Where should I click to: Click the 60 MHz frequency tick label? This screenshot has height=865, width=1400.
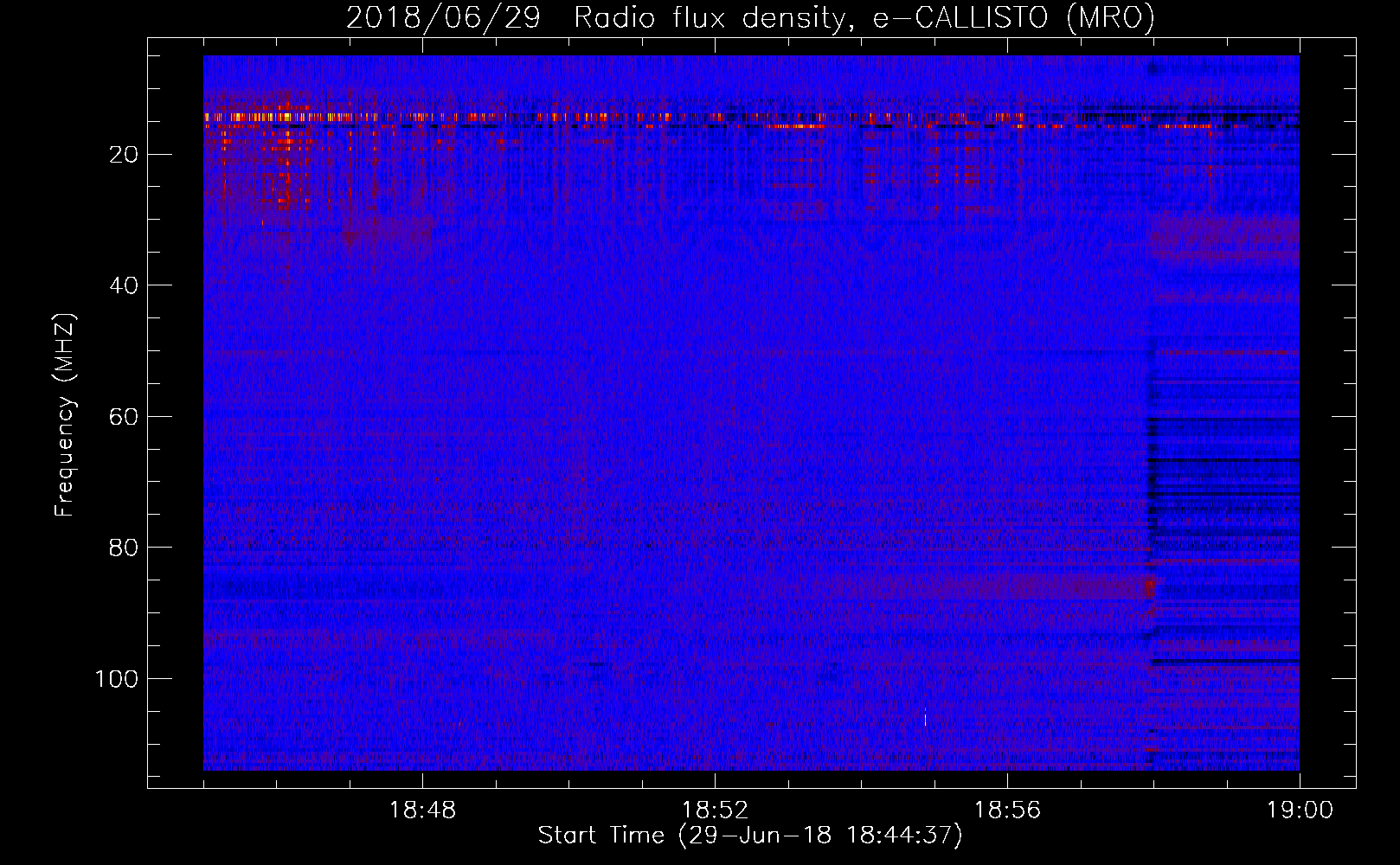125,417
